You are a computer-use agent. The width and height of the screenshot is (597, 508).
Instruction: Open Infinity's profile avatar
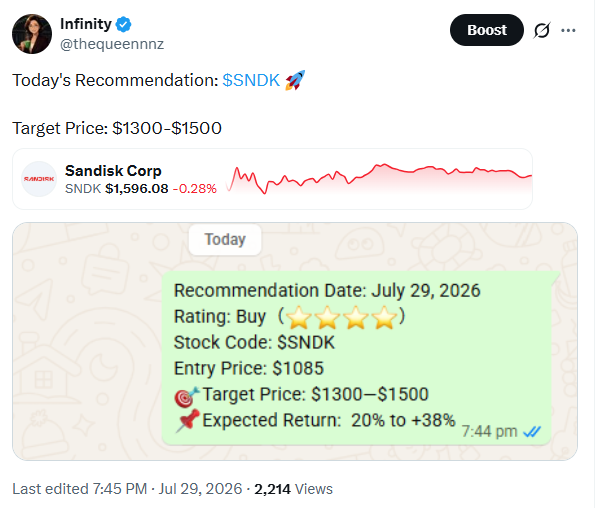[x=32, y=34]
